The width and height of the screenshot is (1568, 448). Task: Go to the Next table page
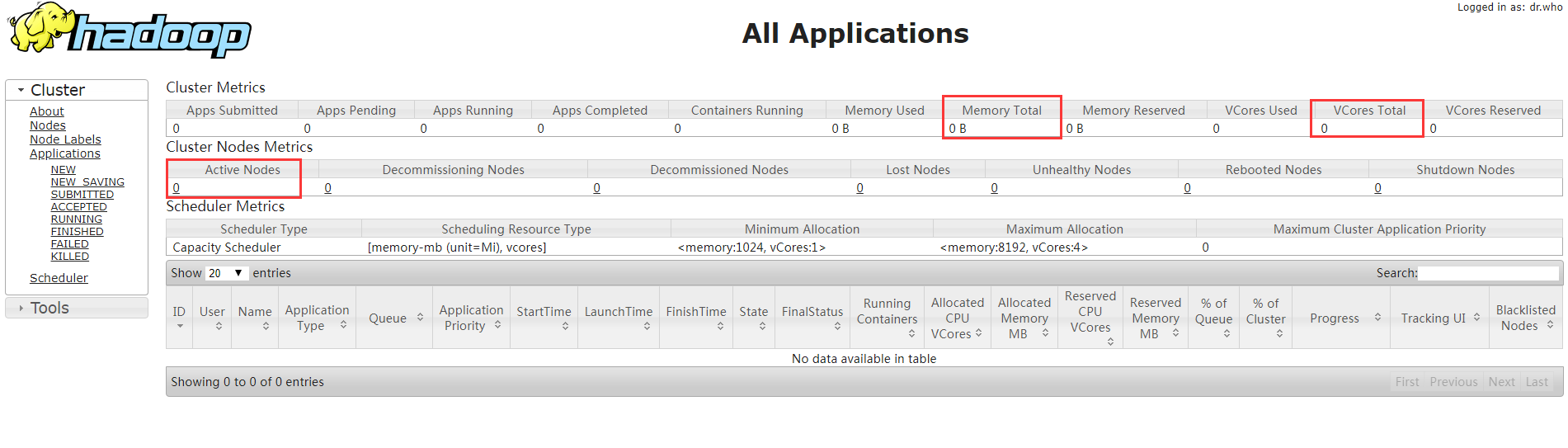tap(1501, 382)
